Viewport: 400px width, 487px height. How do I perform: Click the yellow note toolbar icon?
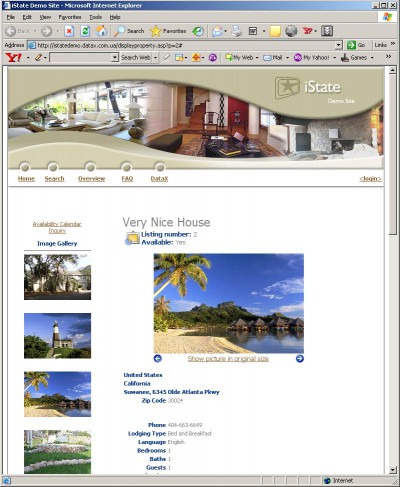[275, 31]
